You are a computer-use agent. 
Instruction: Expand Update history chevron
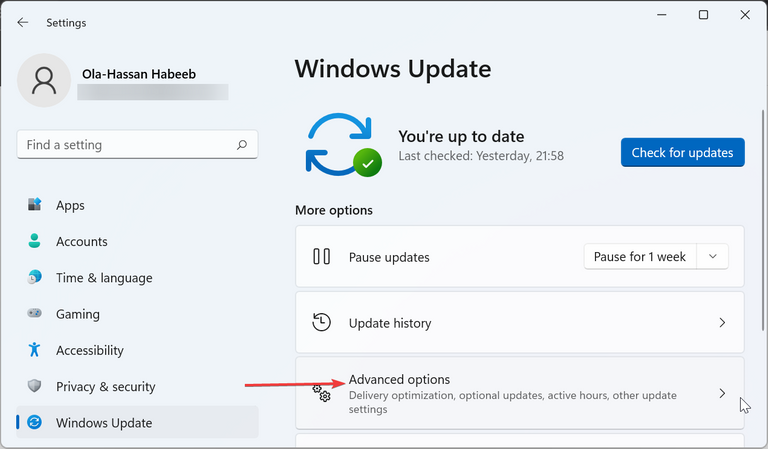pos(722,323)
